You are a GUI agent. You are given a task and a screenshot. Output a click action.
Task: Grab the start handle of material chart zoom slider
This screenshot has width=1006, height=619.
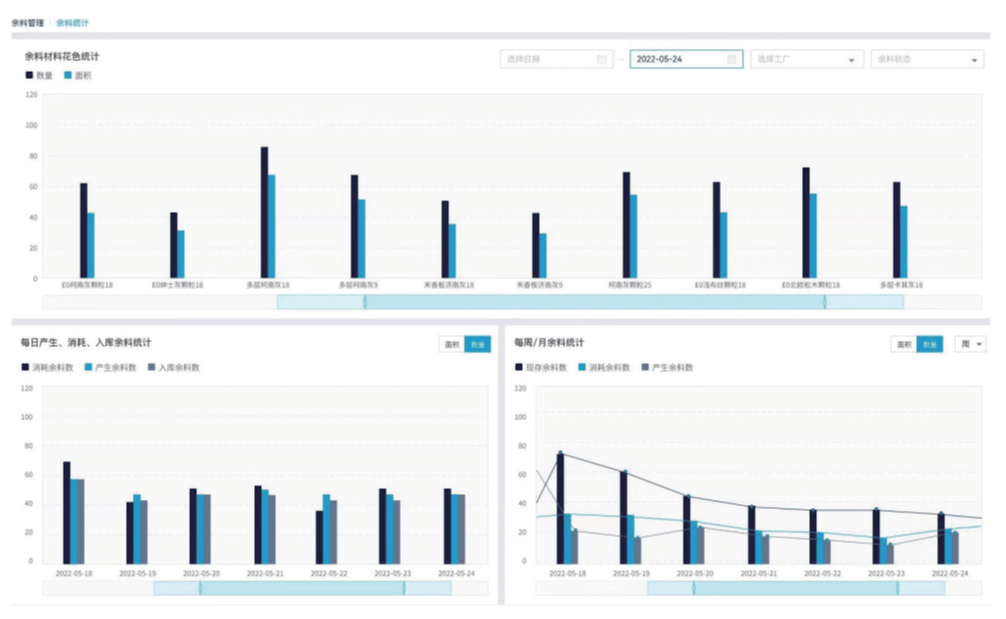click(365, 302)
